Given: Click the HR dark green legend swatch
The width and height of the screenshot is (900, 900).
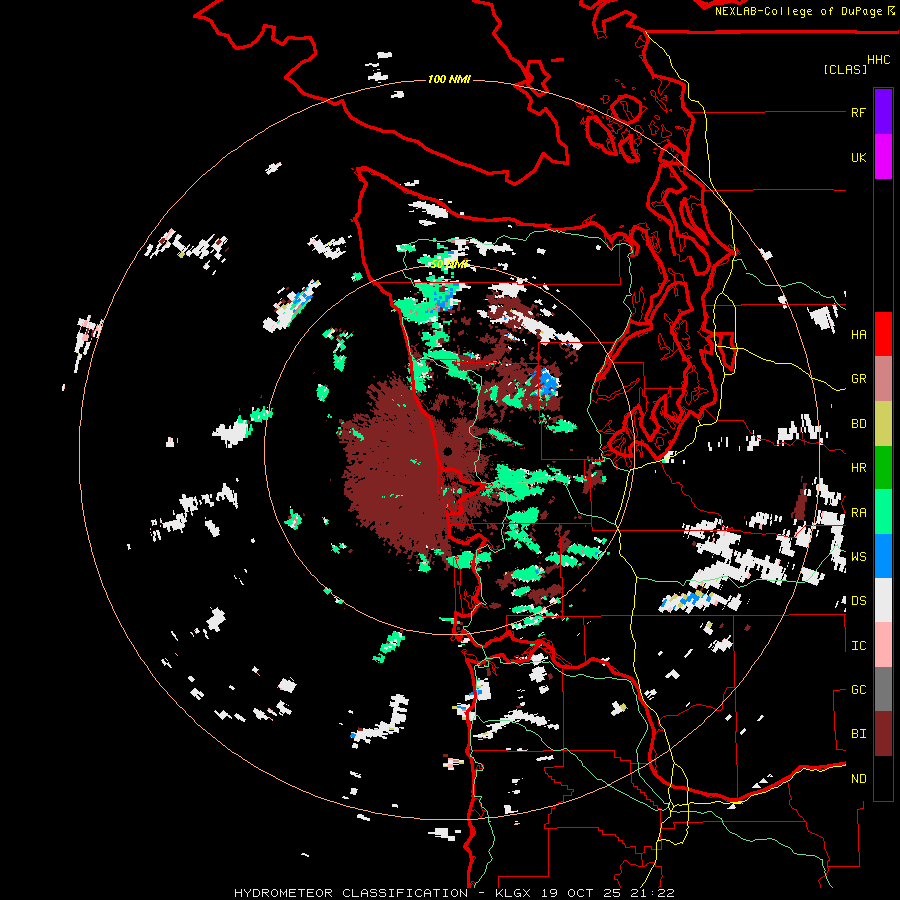Looking at the screenshot, I should 883,467.
